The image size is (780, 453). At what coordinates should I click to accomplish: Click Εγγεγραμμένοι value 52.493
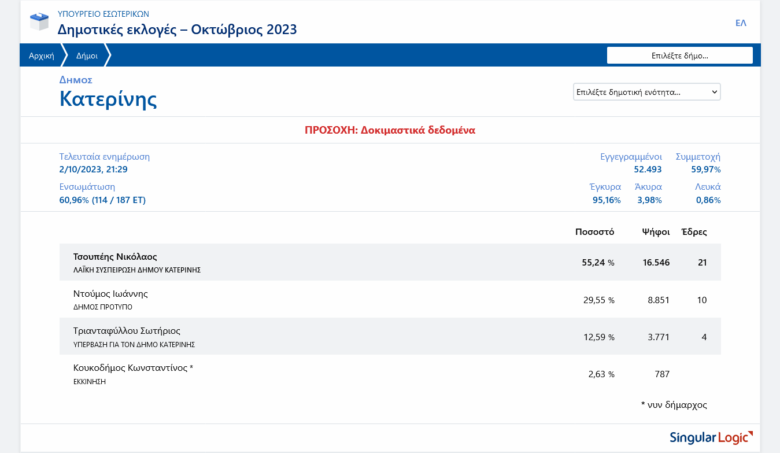[648, 169]
